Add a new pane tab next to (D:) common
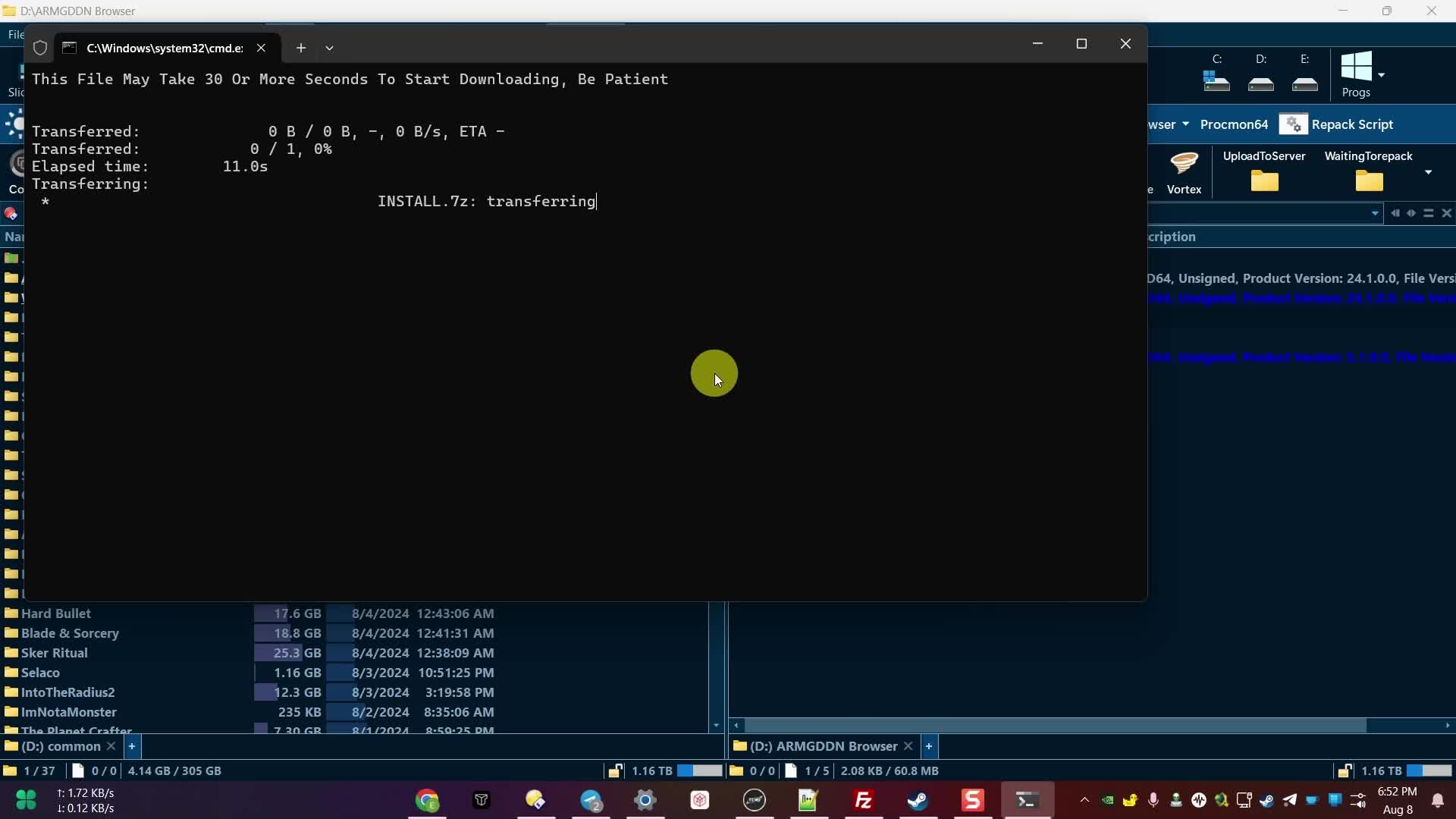Viewport: 1456px width, 819px height. coord(133,746)
